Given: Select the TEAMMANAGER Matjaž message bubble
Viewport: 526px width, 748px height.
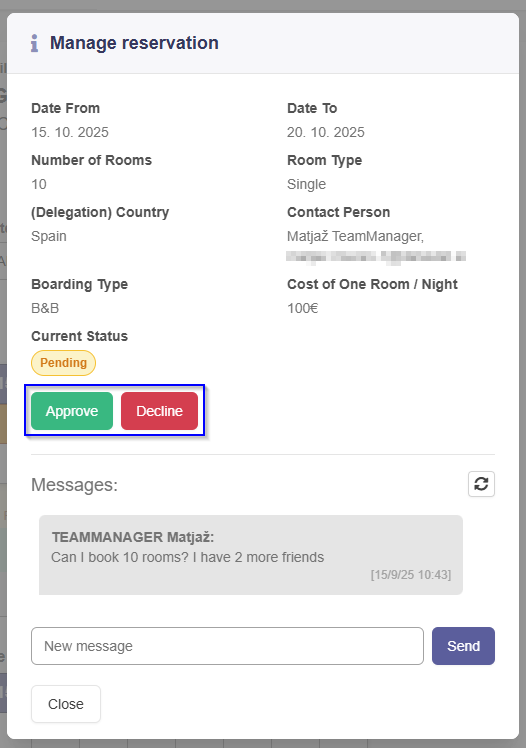Looking at the screenshot, I should (251, 555).
